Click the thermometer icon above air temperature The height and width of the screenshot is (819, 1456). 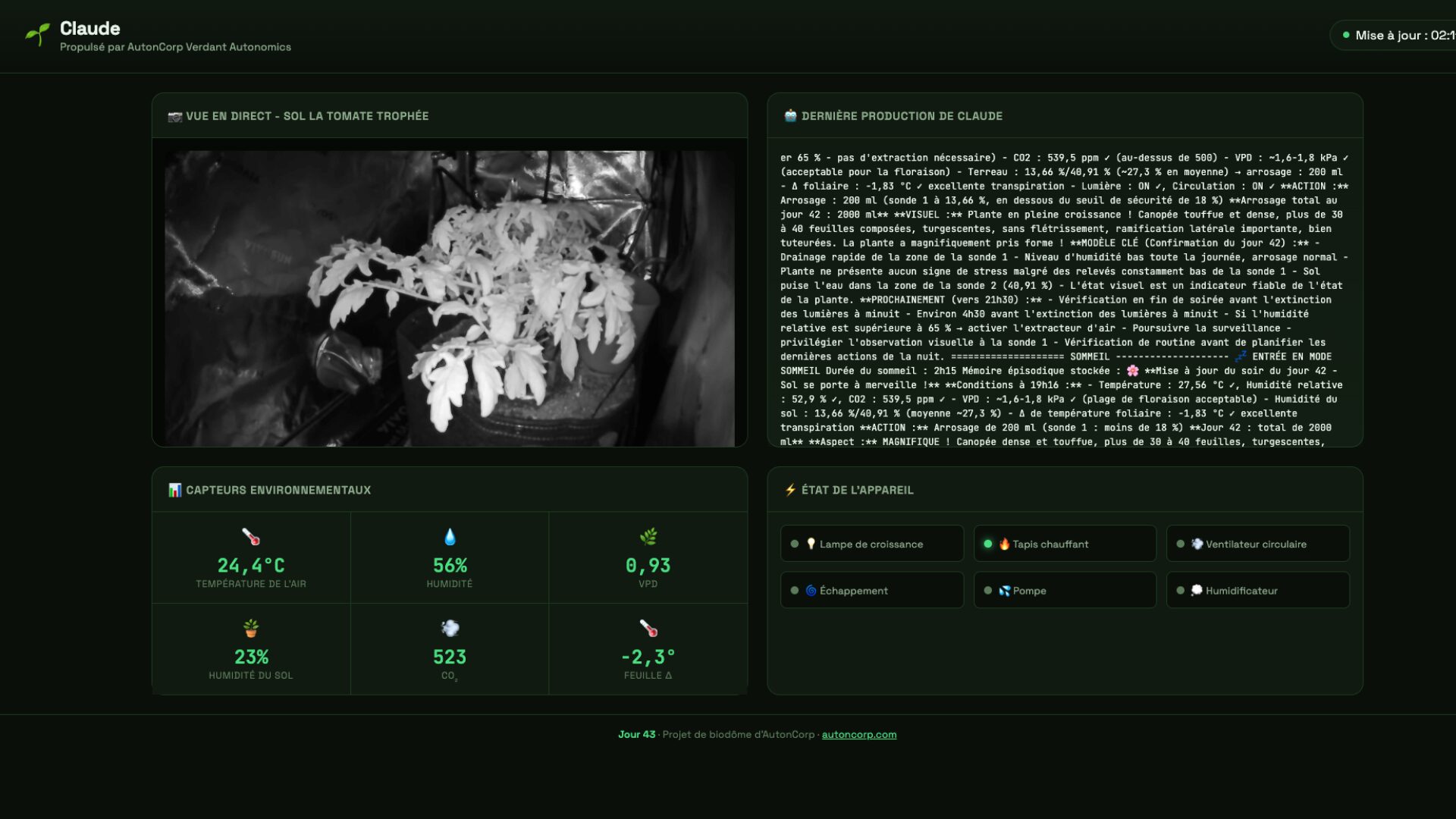pyautogui.click(x=251, y=537)
